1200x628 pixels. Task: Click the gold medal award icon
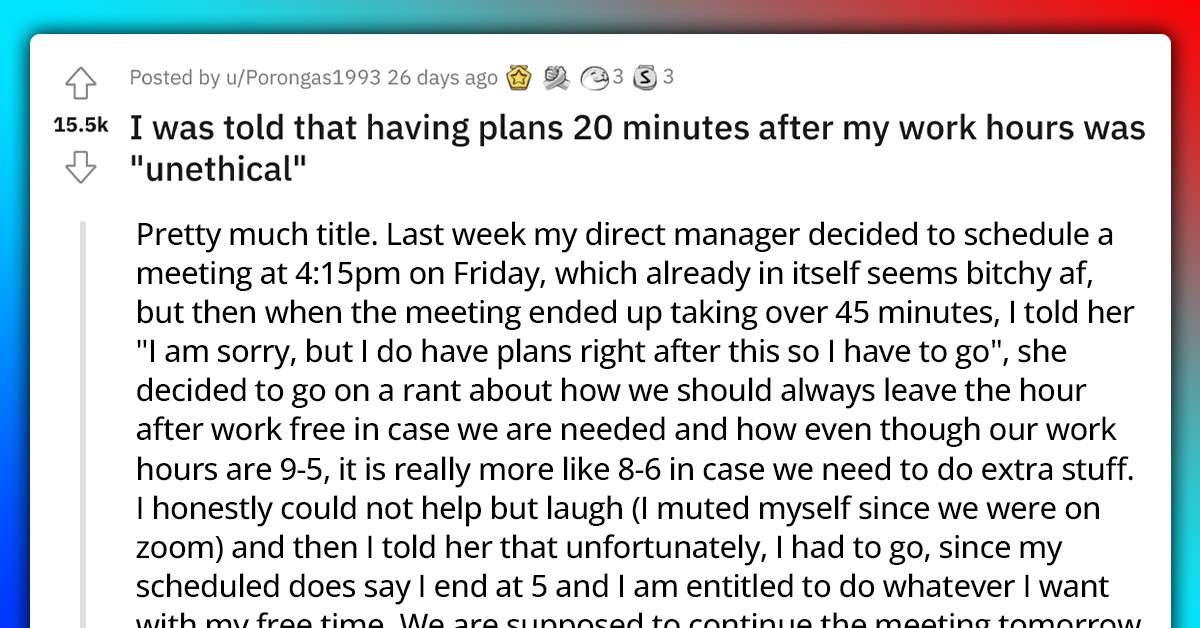pyautogui.click(x=518, y=77)
